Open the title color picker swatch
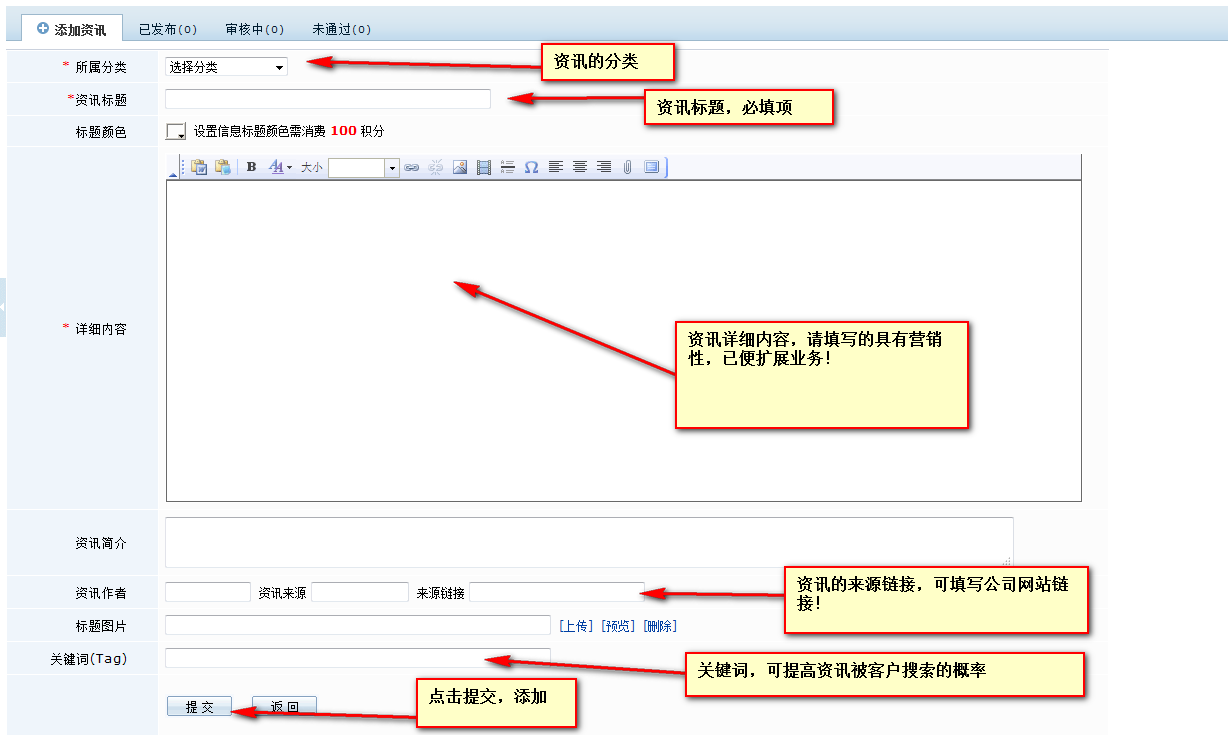 click(176, 131)
